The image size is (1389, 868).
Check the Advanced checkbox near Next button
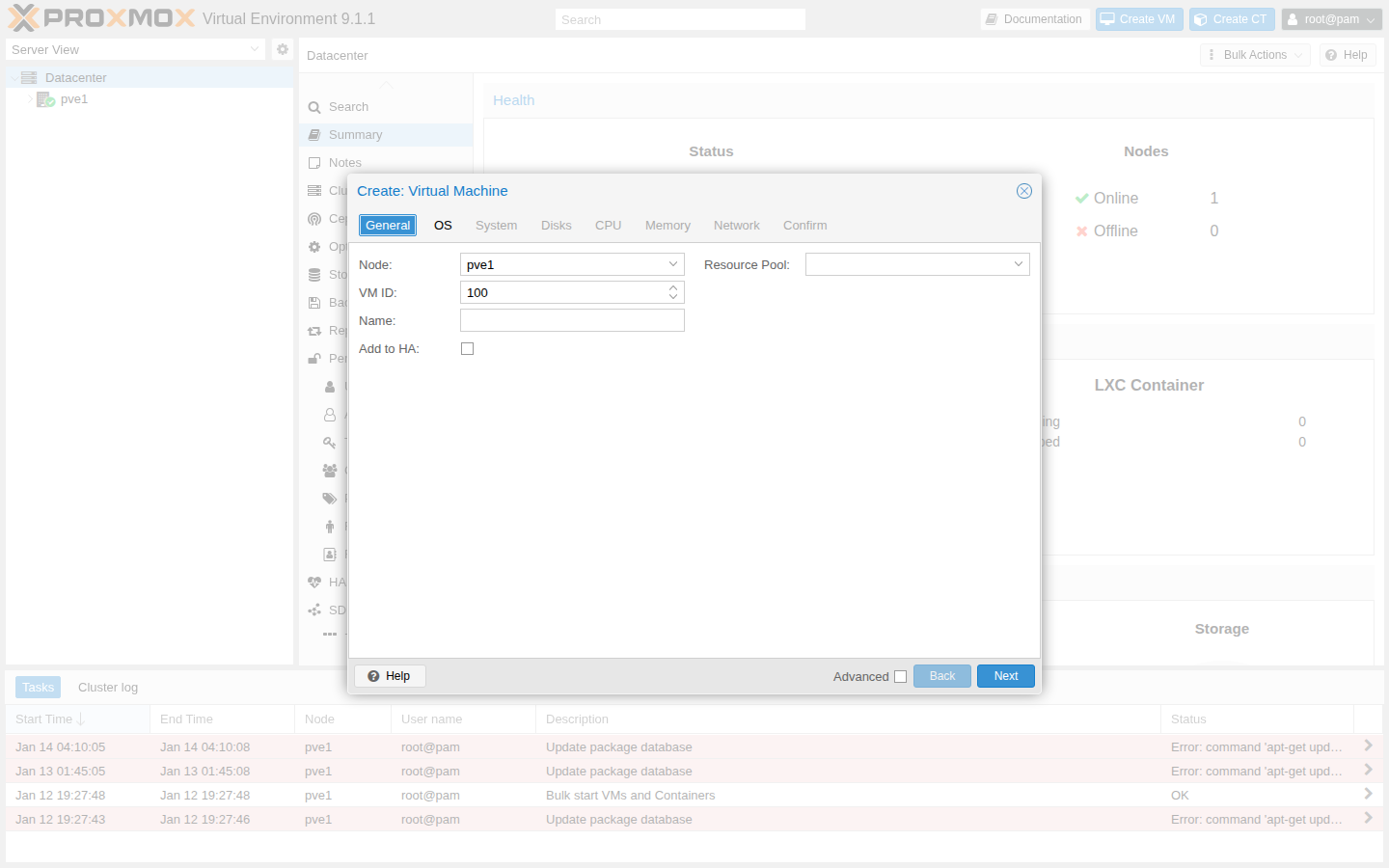(x=900, y=676)
